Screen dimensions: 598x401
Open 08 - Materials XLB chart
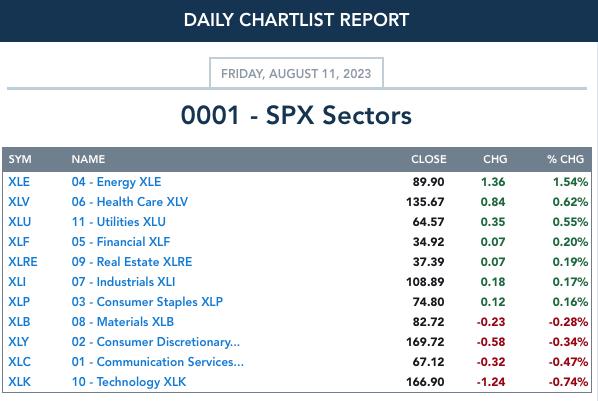point(123,322)
